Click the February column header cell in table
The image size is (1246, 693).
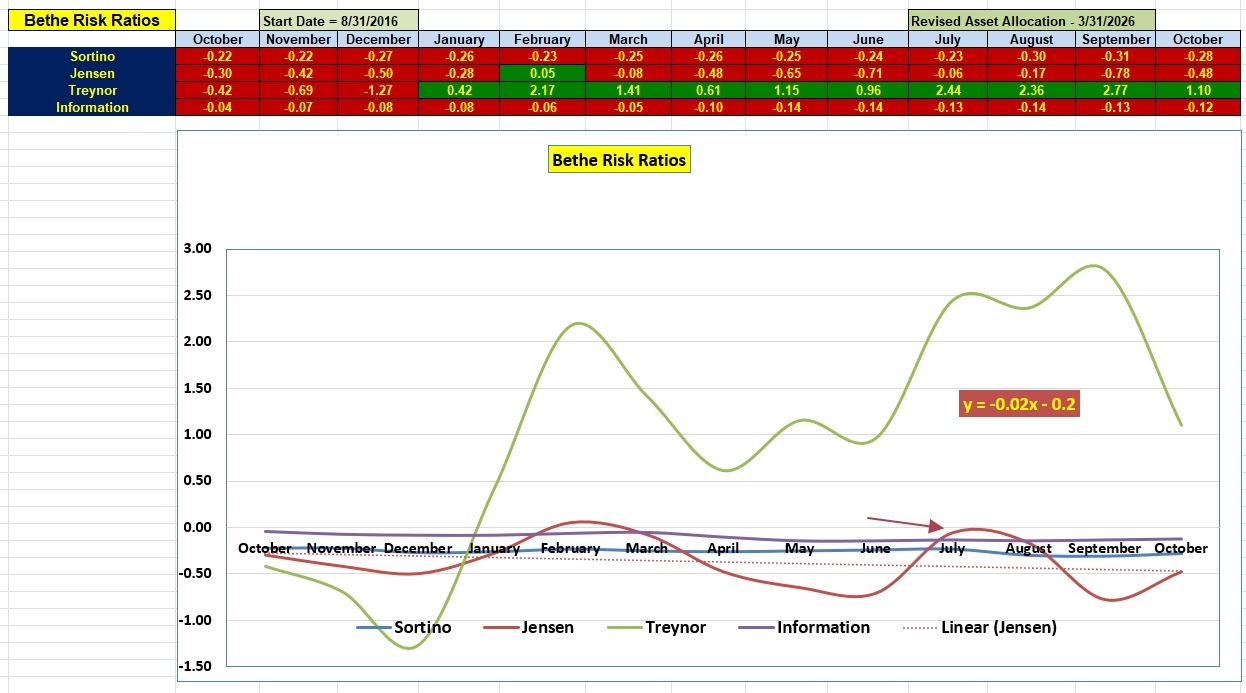click(x=542, y=39)
